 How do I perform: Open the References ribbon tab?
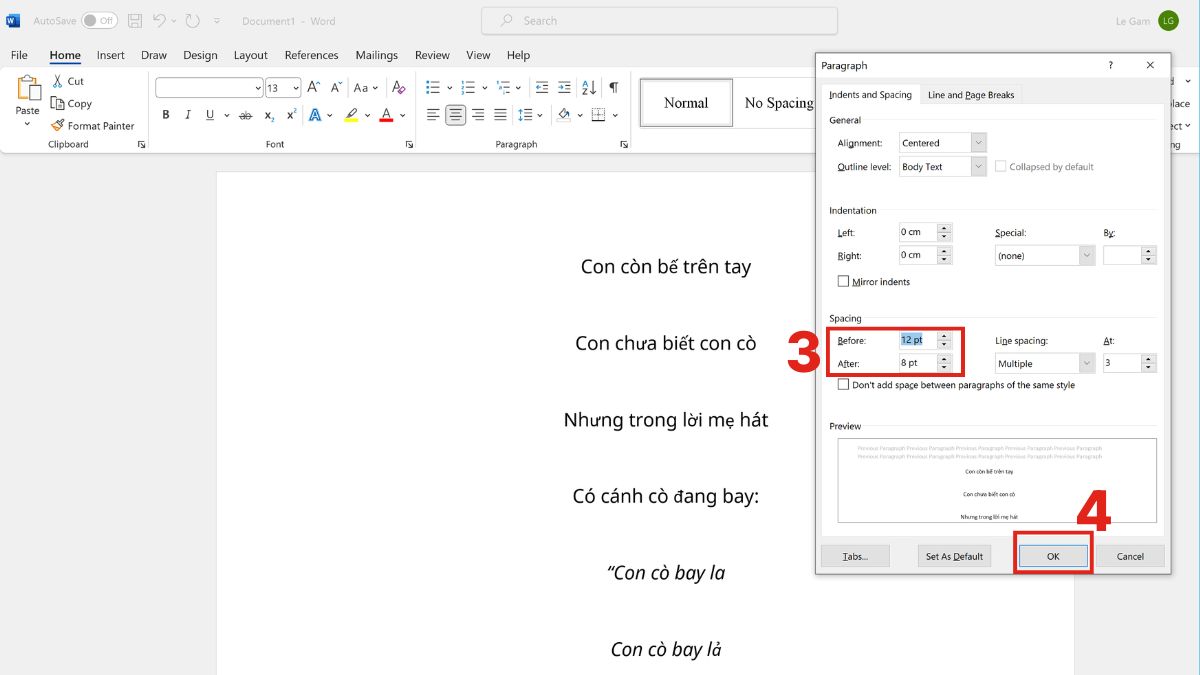[x=312, y=55]
